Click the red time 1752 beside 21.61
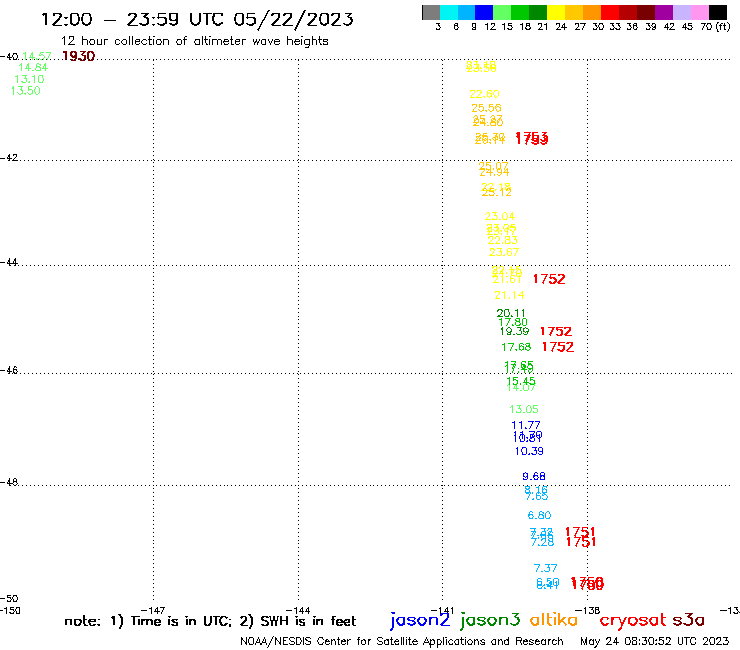740x650 pixels. pos(549,279)
